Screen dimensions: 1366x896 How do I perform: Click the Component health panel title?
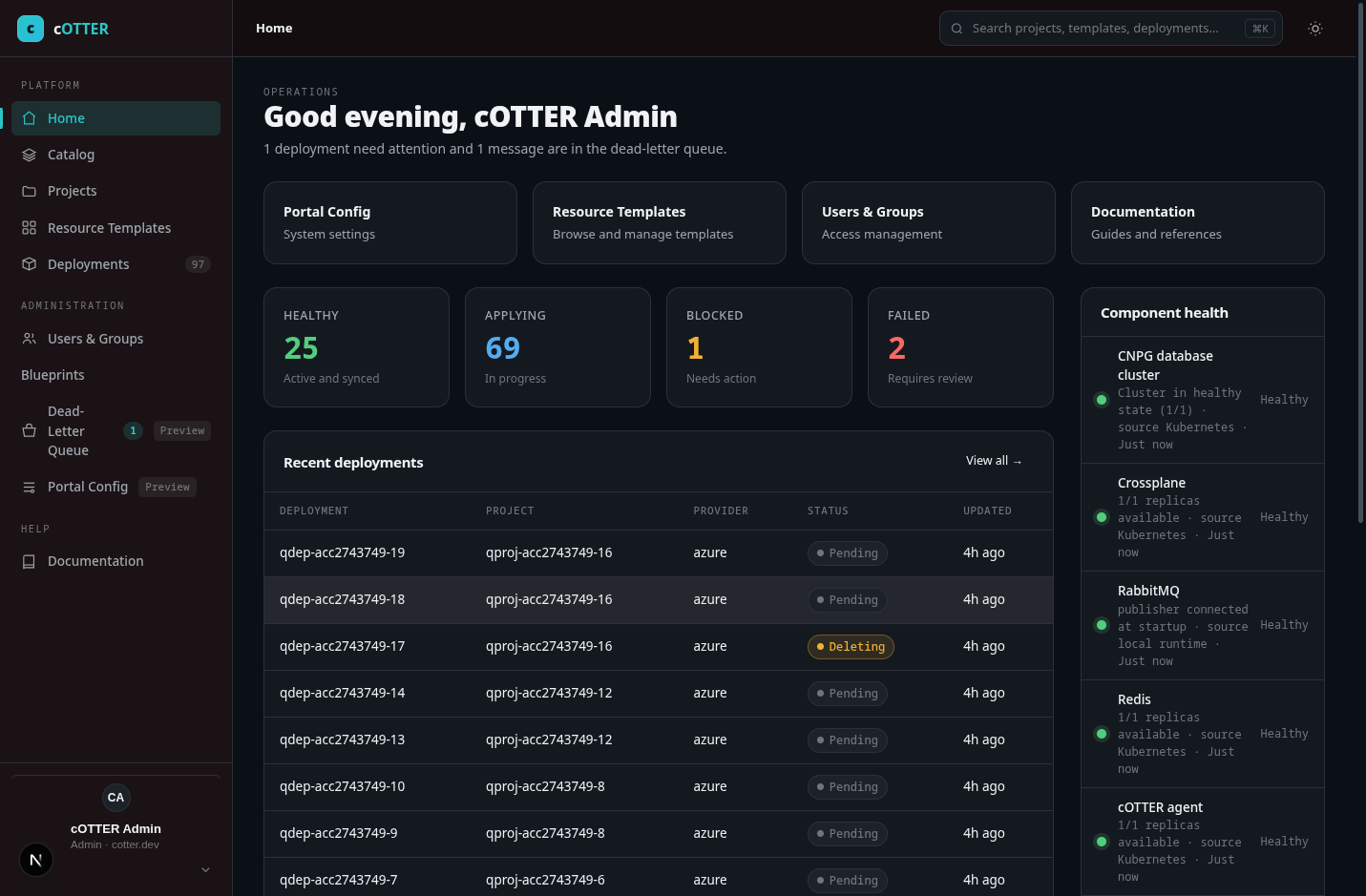point(1164,313)
